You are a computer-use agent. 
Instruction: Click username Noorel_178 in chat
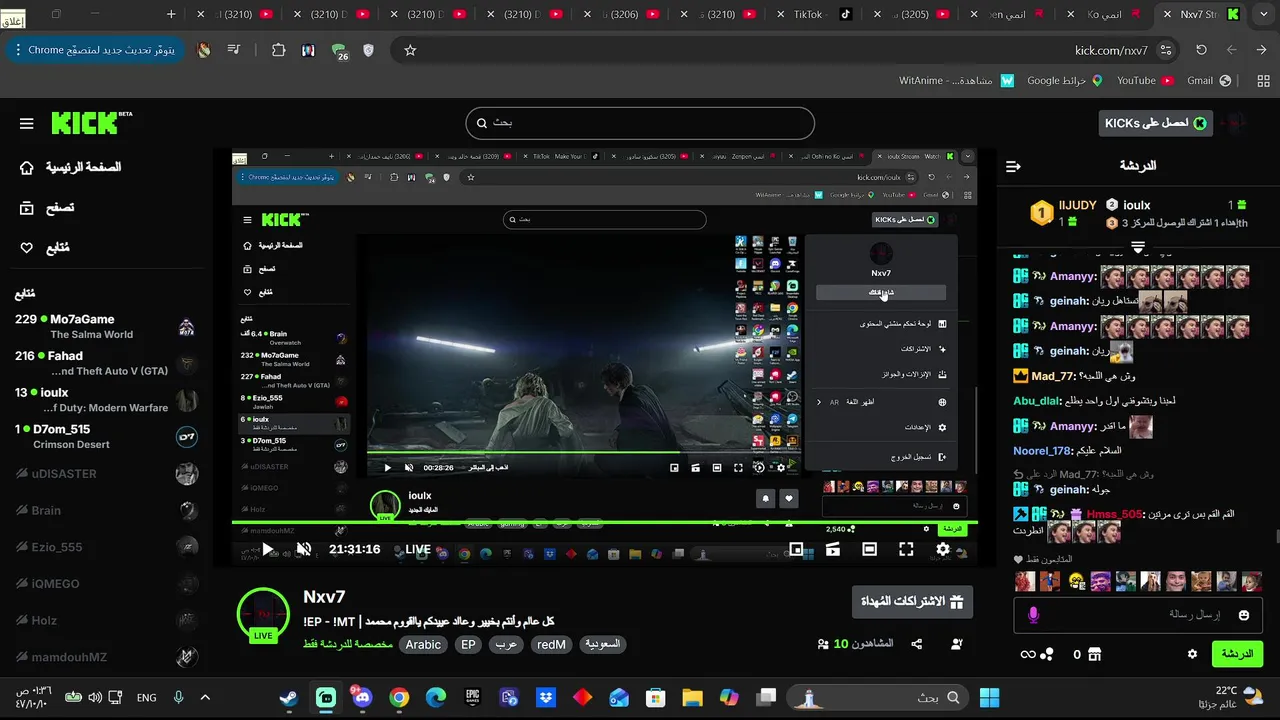[x=1042, y=451]
